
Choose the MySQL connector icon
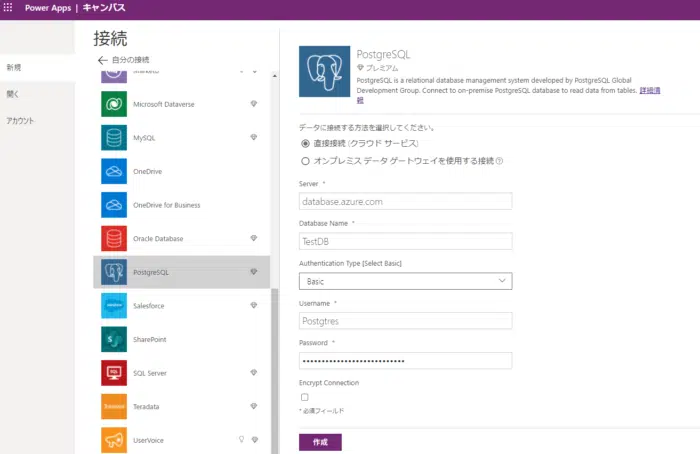coord(114,137)
